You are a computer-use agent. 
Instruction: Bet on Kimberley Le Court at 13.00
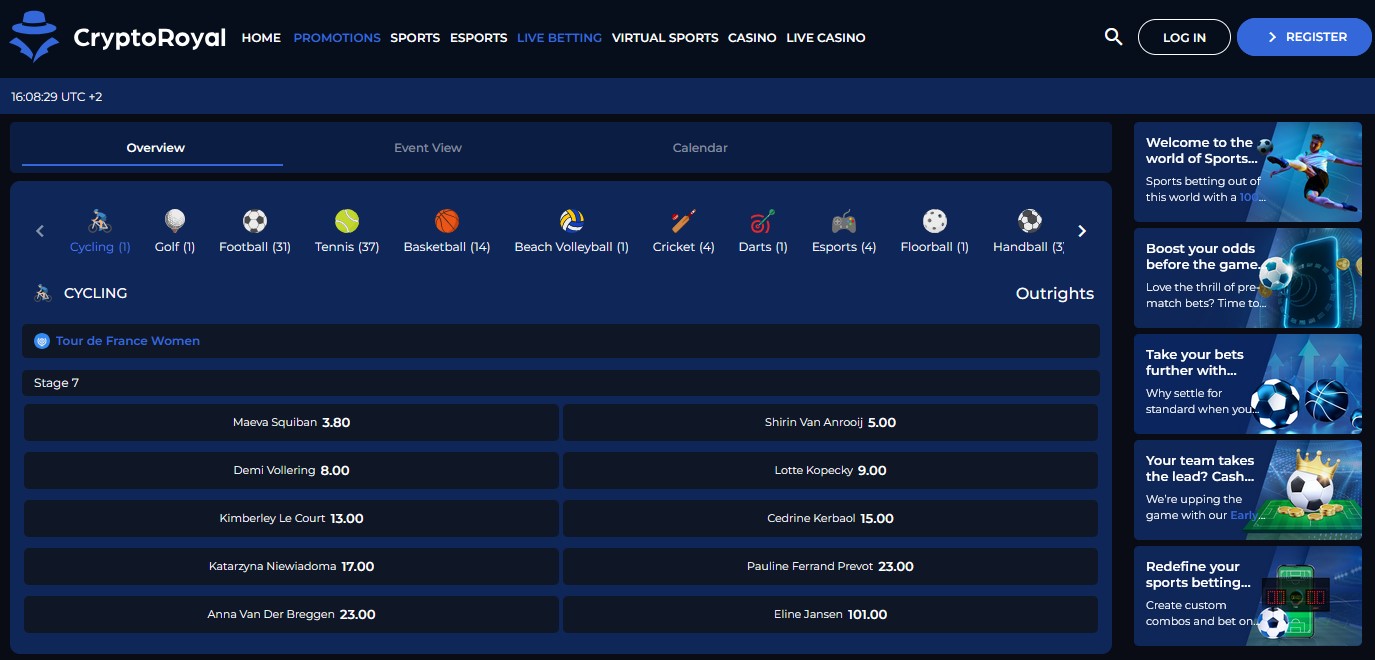[291, 519]
